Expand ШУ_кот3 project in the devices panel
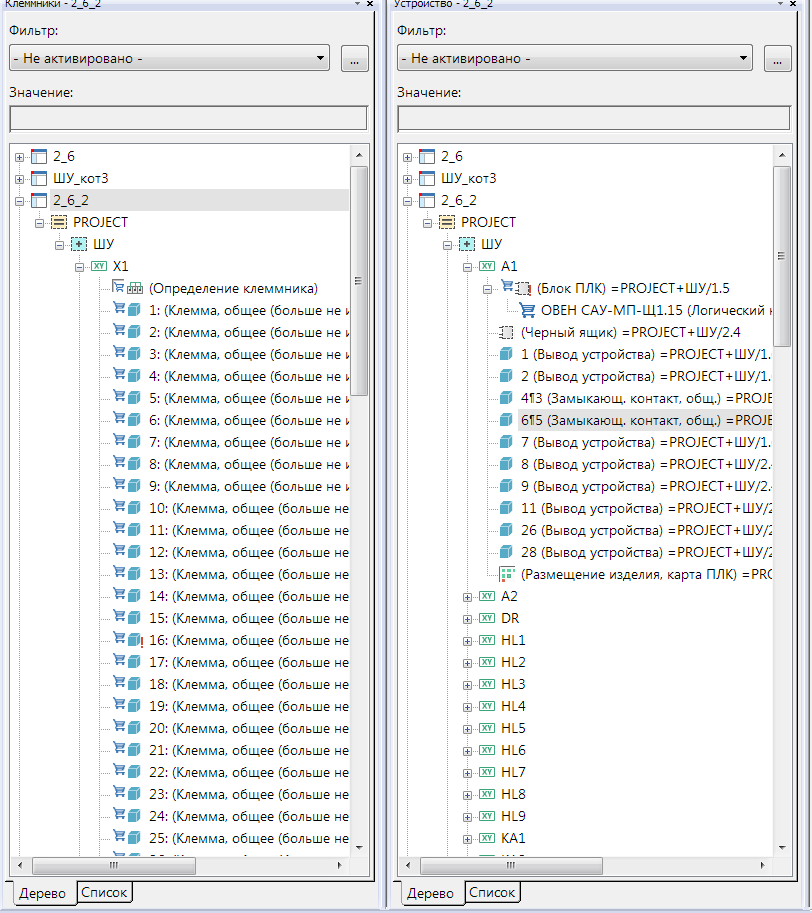The height and width of the screenshot is (913, 812). [407, 178]
